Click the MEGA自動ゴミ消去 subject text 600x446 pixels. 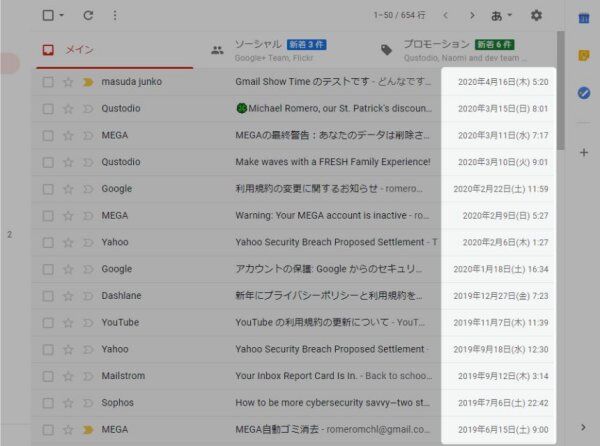pos(277,429)
